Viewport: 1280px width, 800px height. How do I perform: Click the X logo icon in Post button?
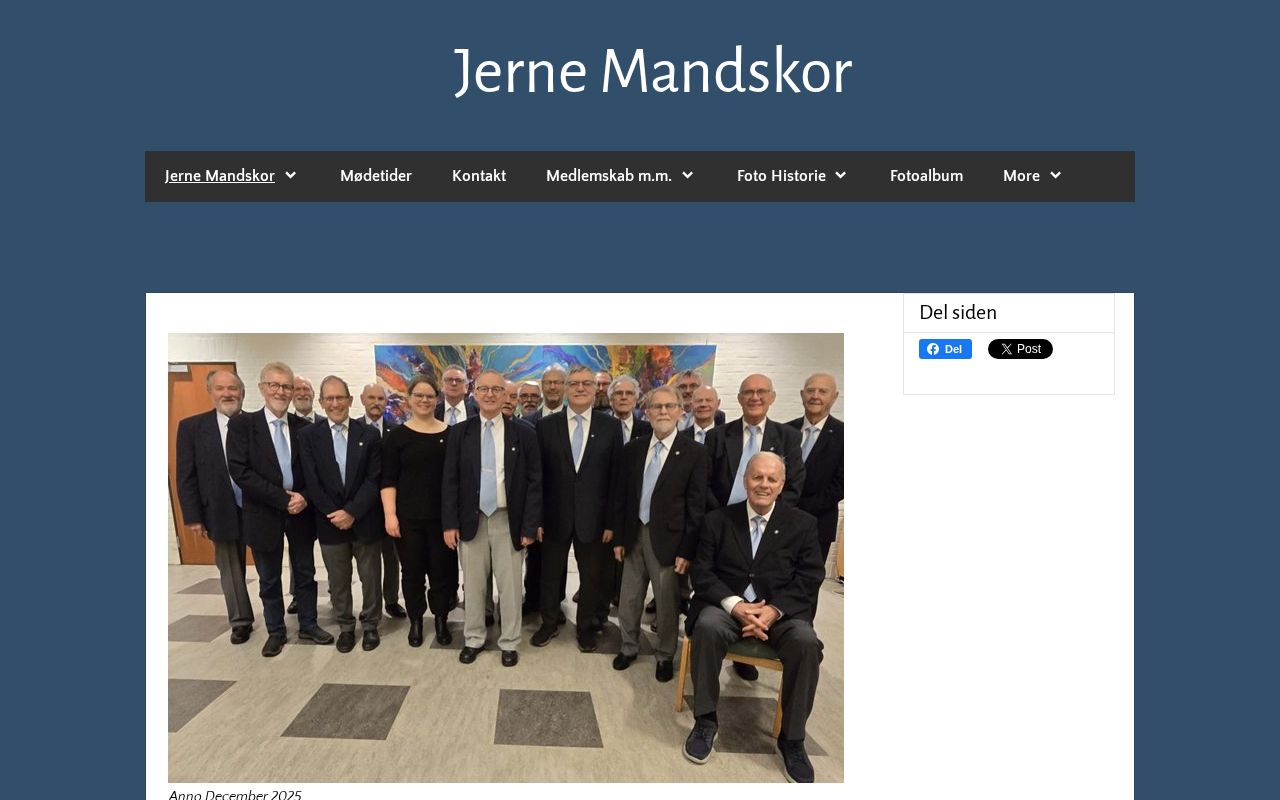click(1003, 349)
